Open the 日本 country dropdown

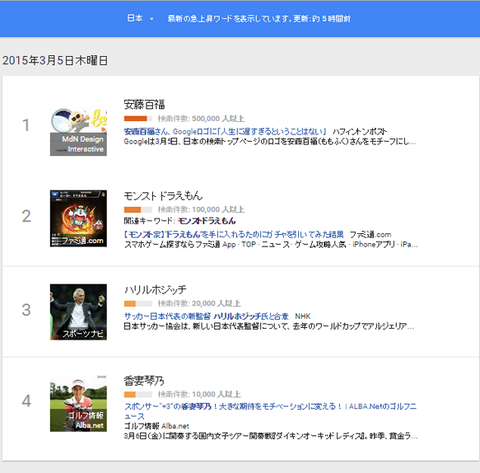click(140, 18)
